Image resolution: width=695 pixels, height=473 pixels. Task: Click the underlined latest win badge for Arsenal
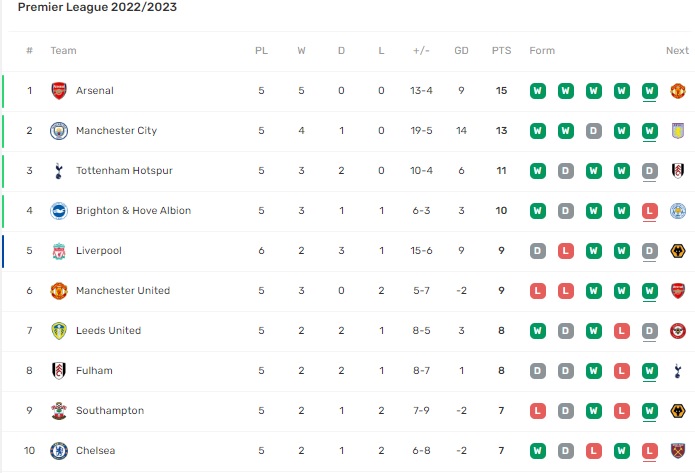pyautogui.click(x=649, y=91)
